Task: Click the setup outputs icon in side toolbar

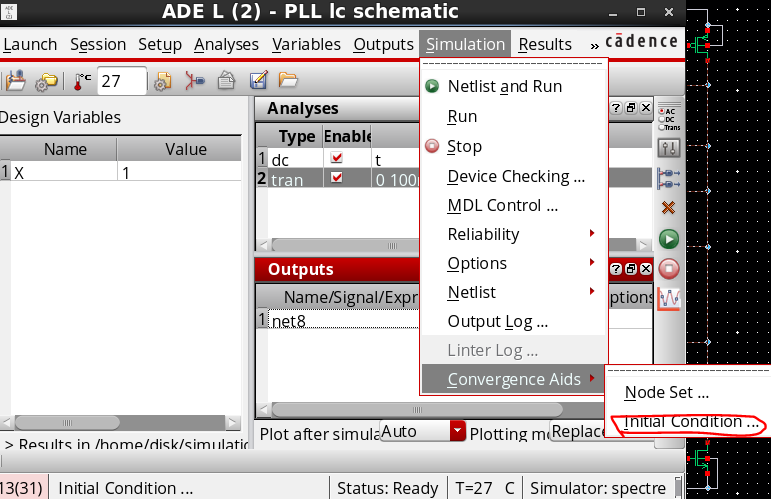Action: [669, 178]
